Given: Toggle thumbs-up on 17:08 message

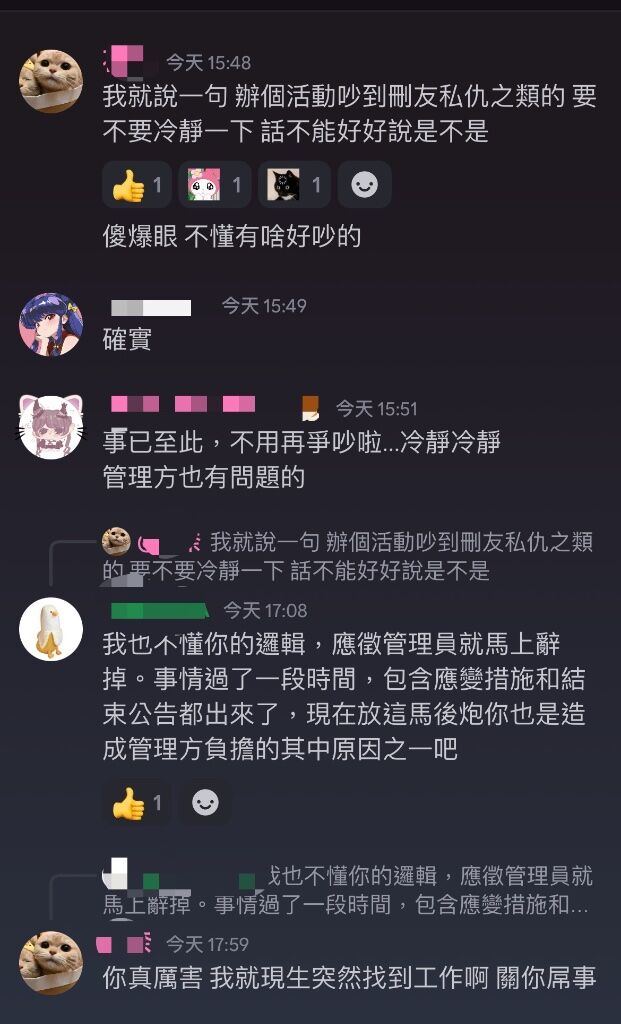Looking at the screenshot, I should pyautogui.click(x=137, y=803).
